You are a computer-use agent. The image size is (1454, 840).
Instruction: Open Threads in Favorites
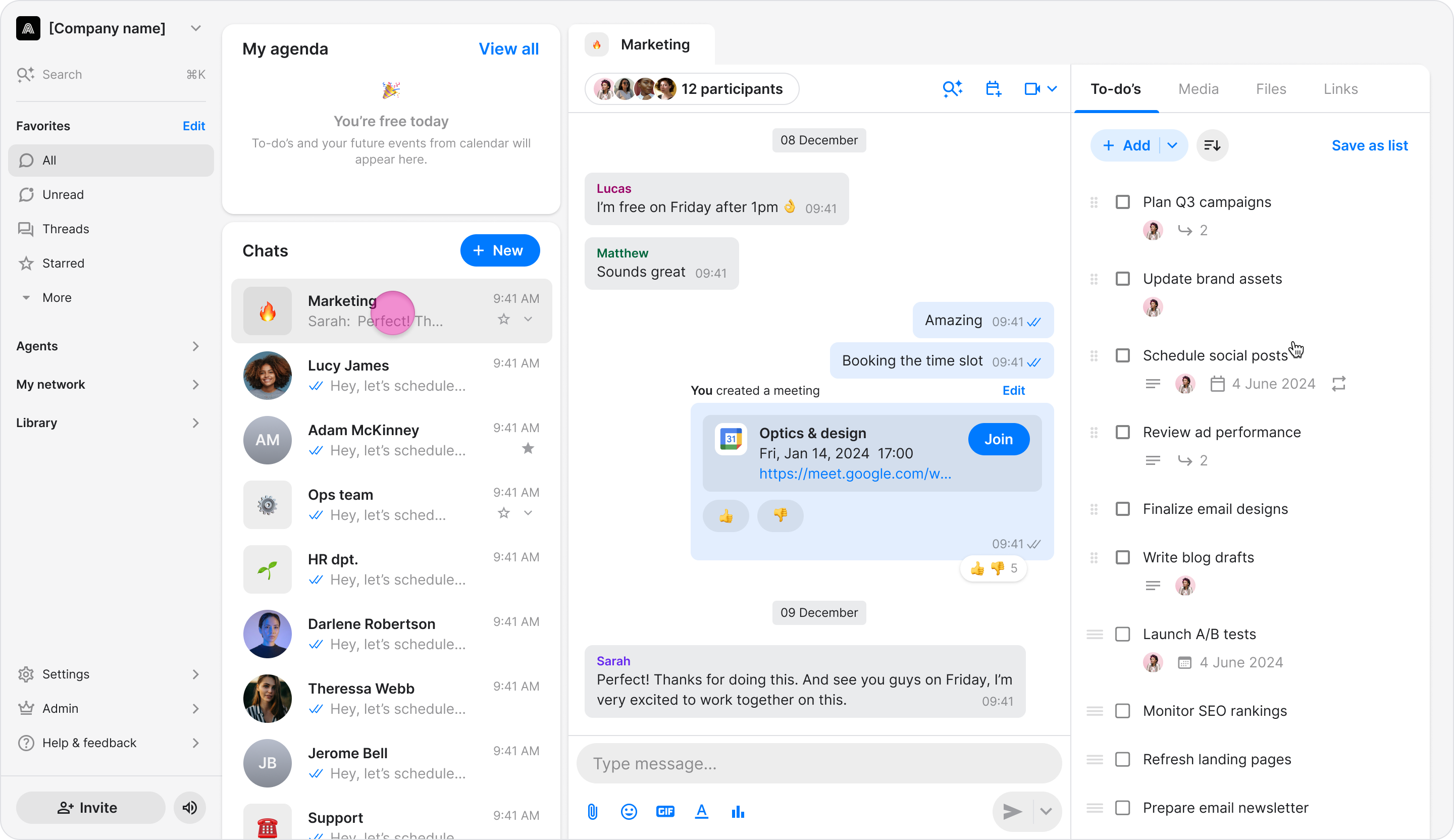pyautogui.click(x=111, y=229)
